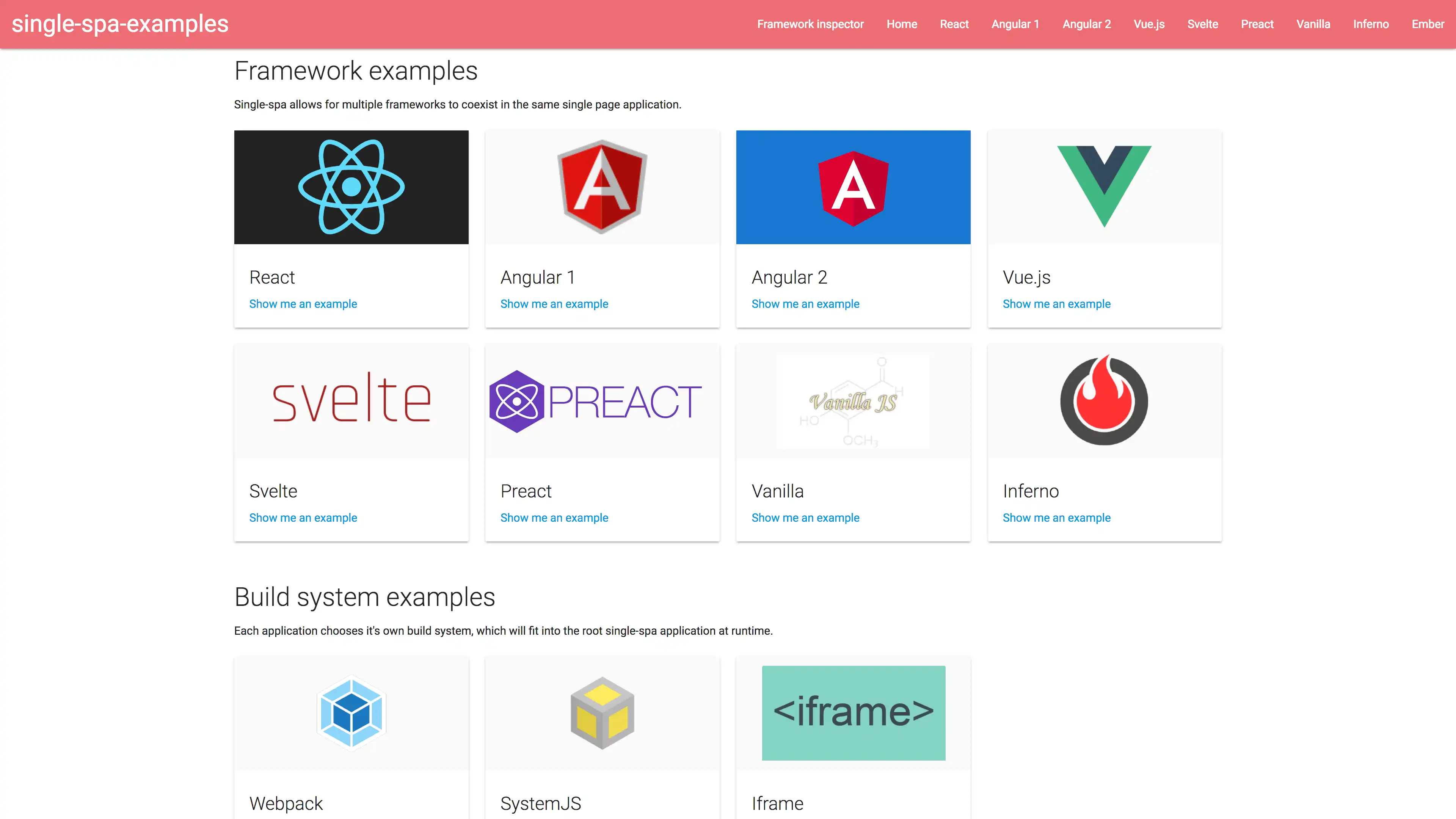Open Svelte from the top navigation
This screenshot has height=819, width=1456.
tap(1203, 24)
